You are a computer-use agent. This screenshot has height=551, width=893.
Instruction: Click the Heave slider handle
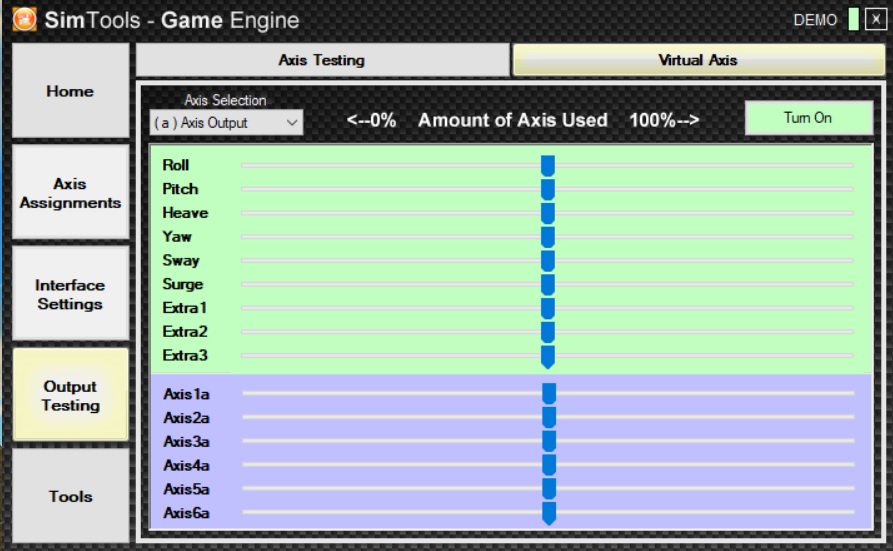click(547, 213)
